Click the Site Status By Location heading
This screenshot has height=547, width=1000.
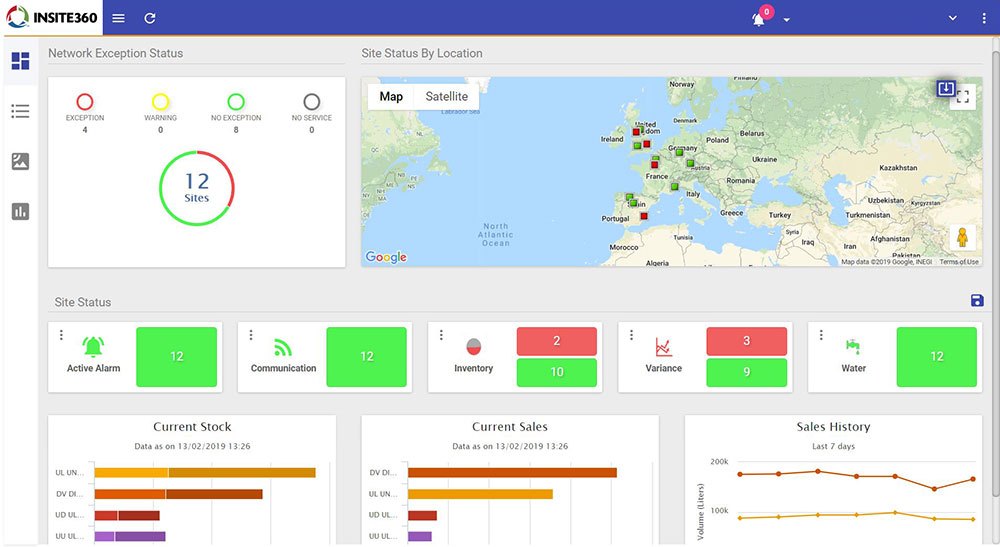pyautogui.click(x=422, y=54)
